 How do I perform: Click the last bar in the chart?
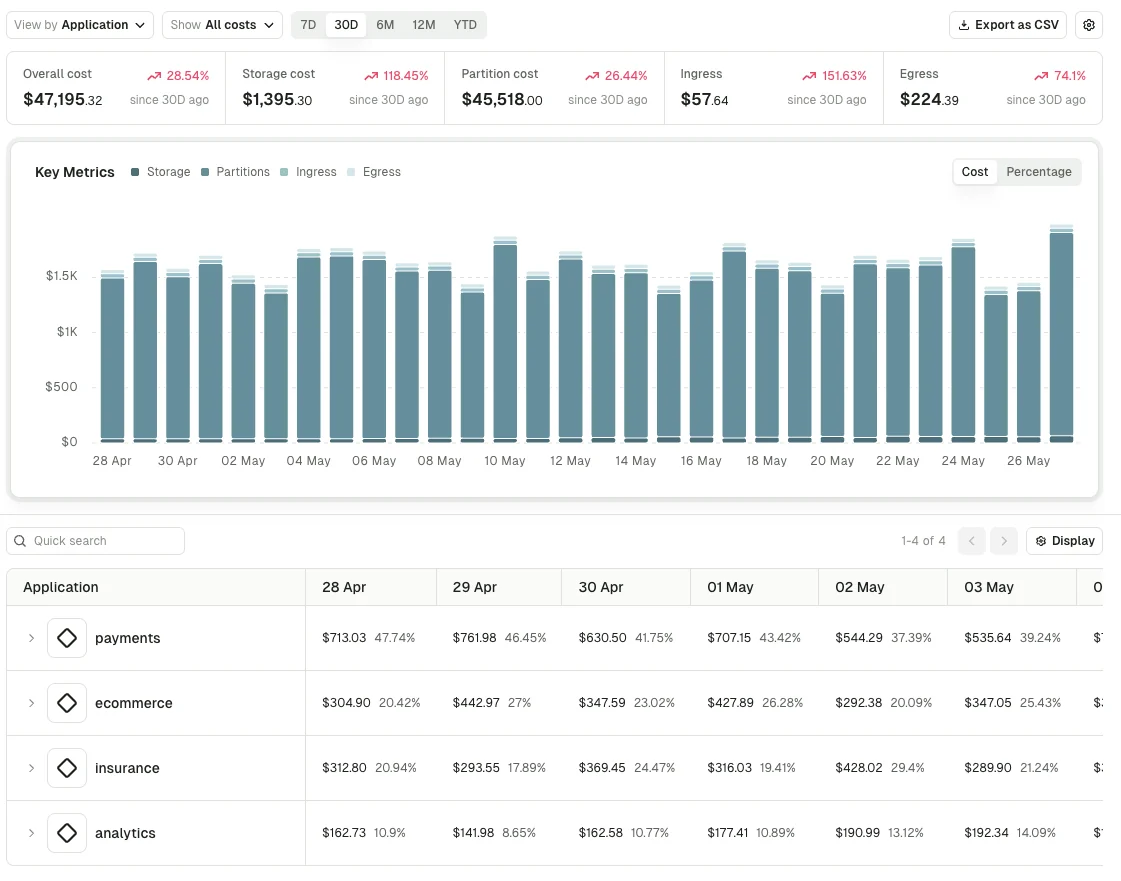click(x=1061, y=334)
